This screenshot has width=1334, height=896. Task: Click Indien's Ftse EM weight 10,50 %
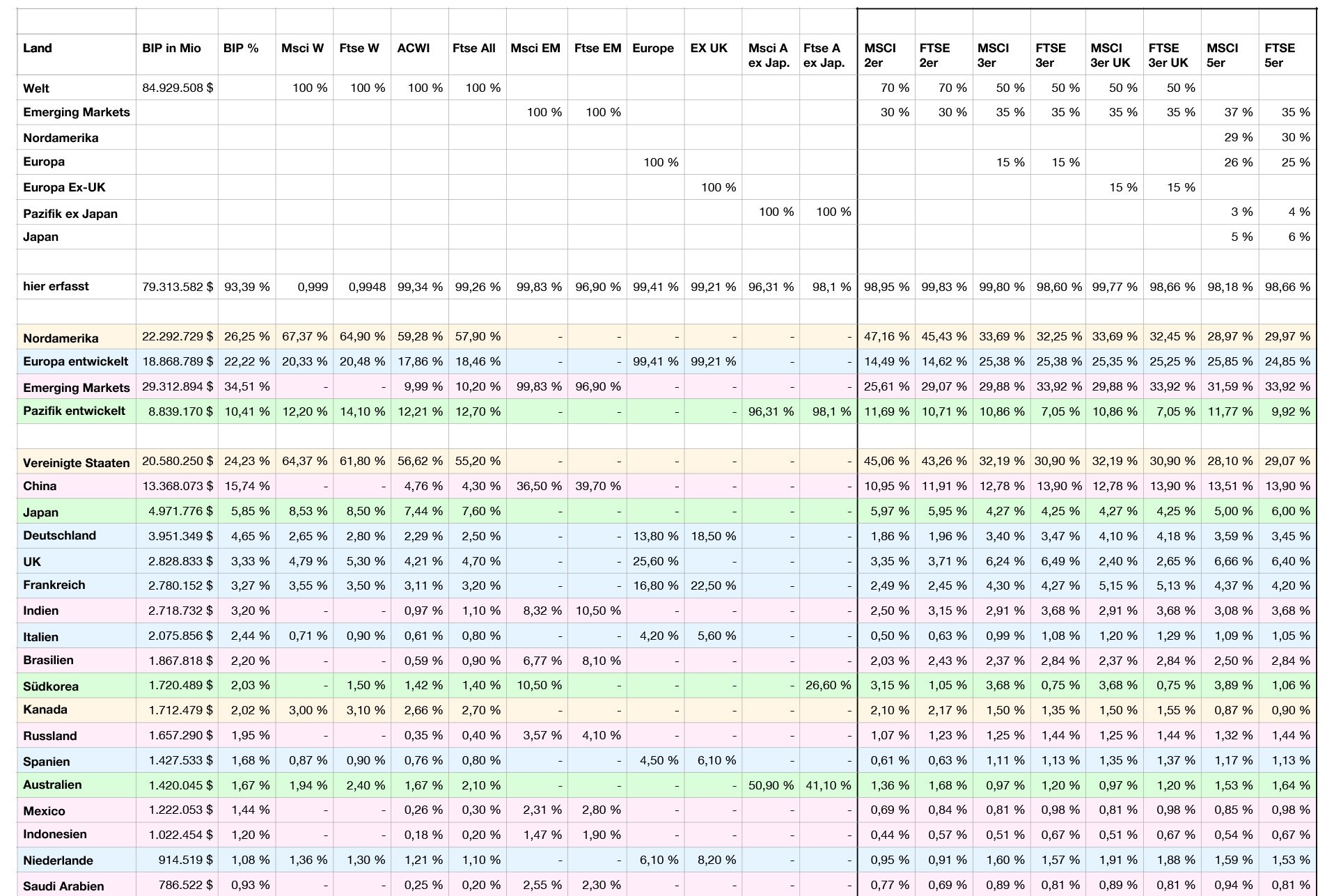(x=598, y=611)
